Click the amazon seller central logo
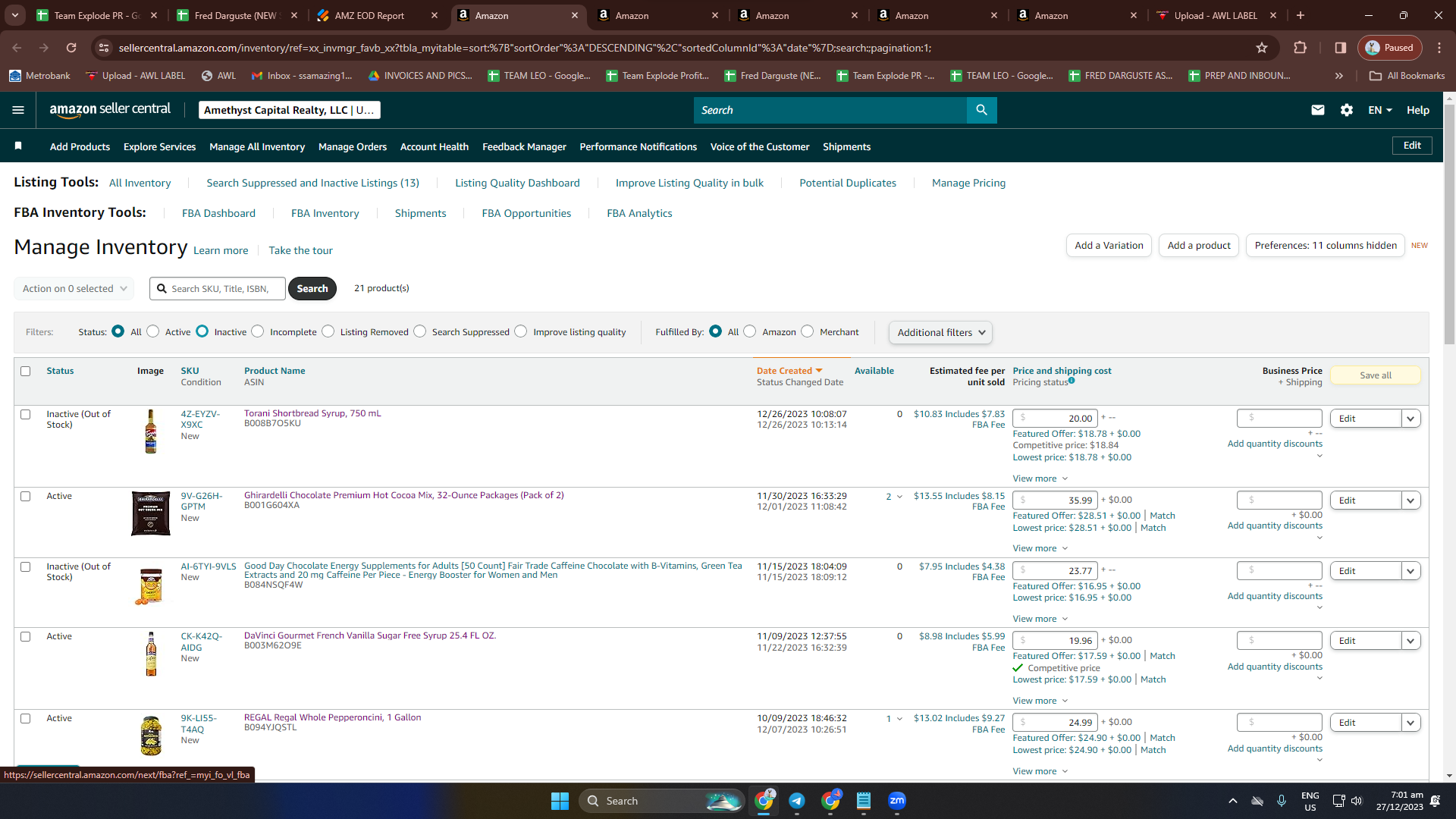The width and height of the screenshot is (1456, 819). point(110,110)
